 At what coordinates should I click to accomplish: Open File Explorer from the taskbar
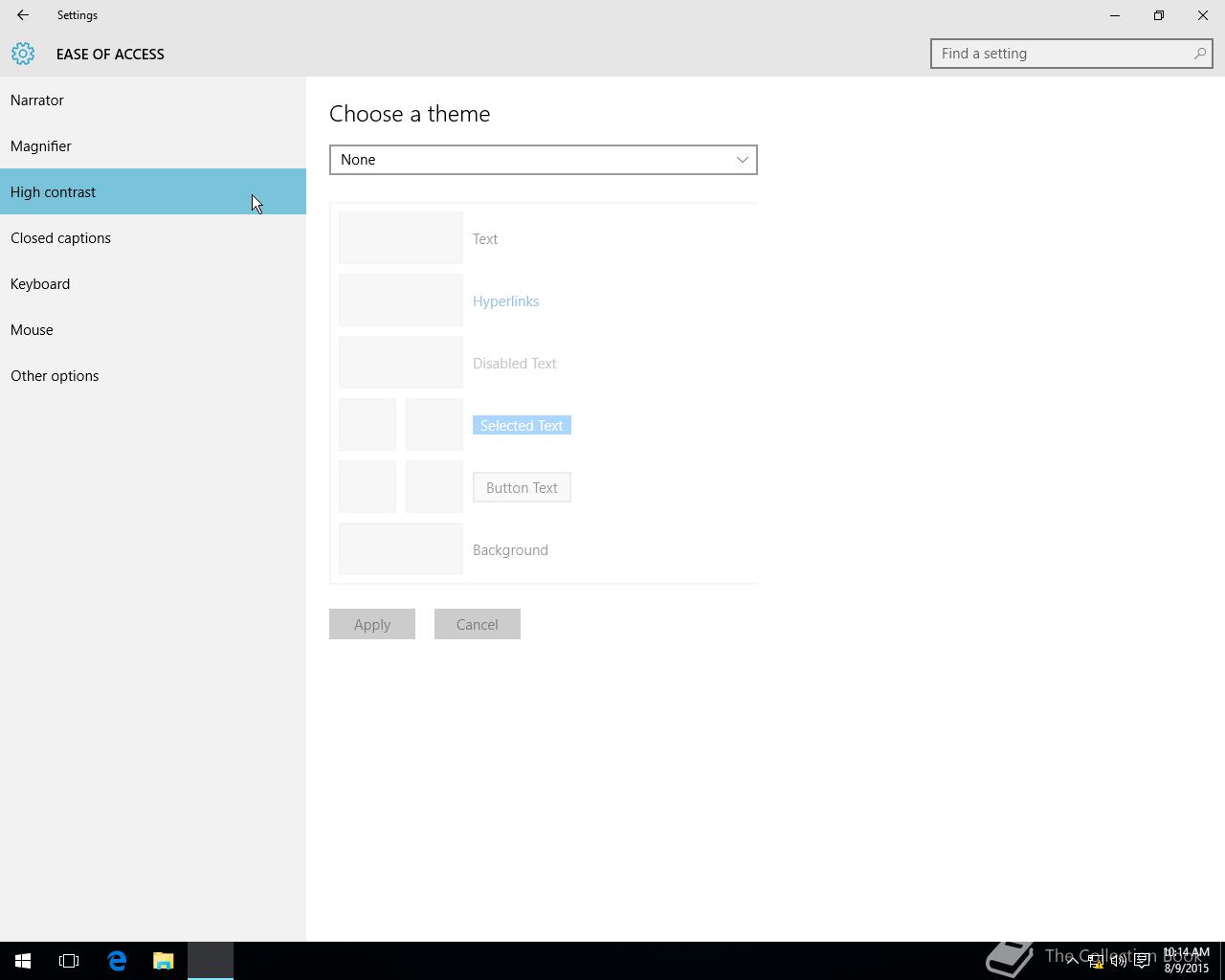(x=163, y=961)
